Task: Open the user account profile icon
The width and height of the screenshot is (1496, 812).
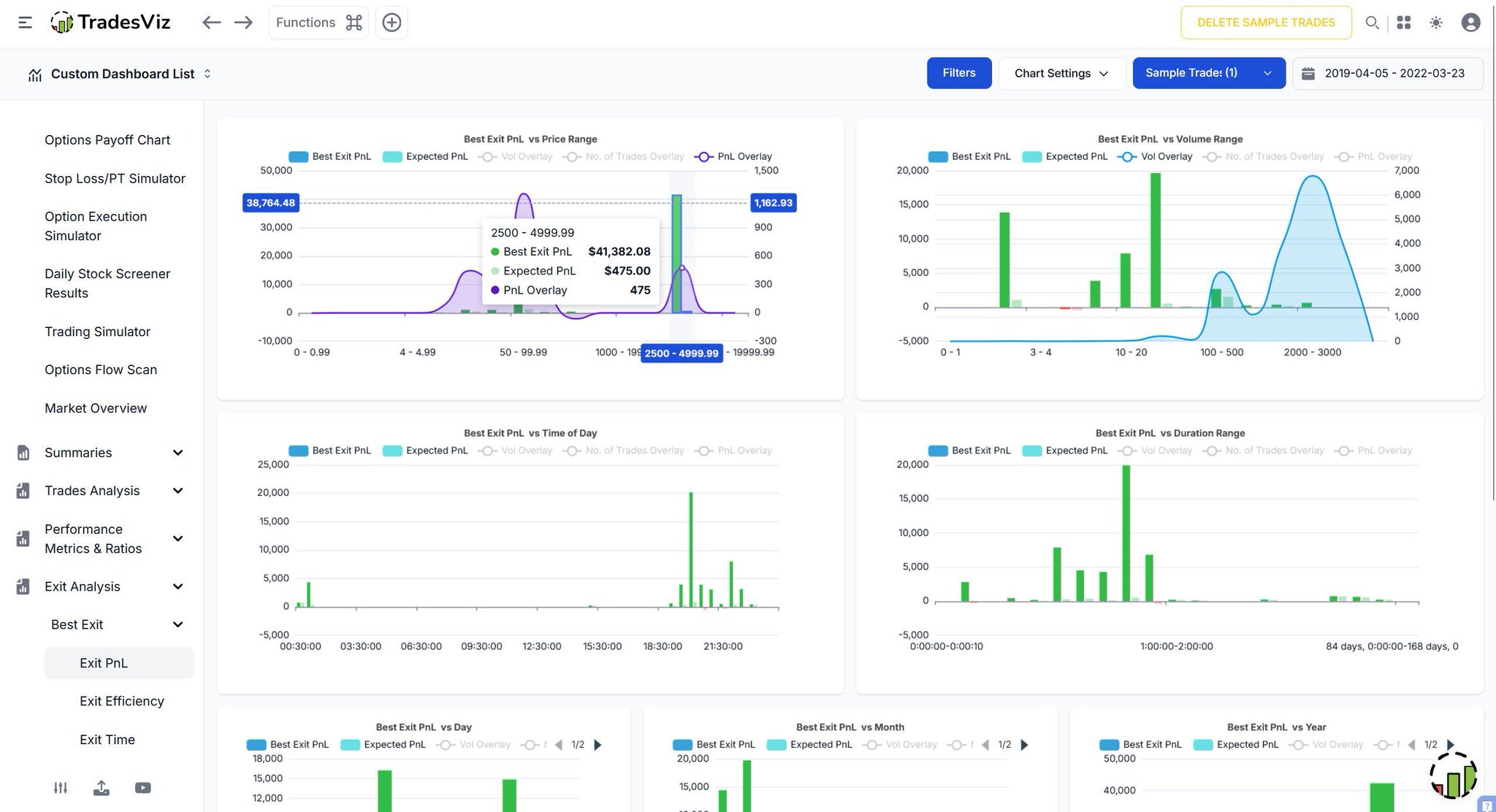Action: coord(1470,23)
